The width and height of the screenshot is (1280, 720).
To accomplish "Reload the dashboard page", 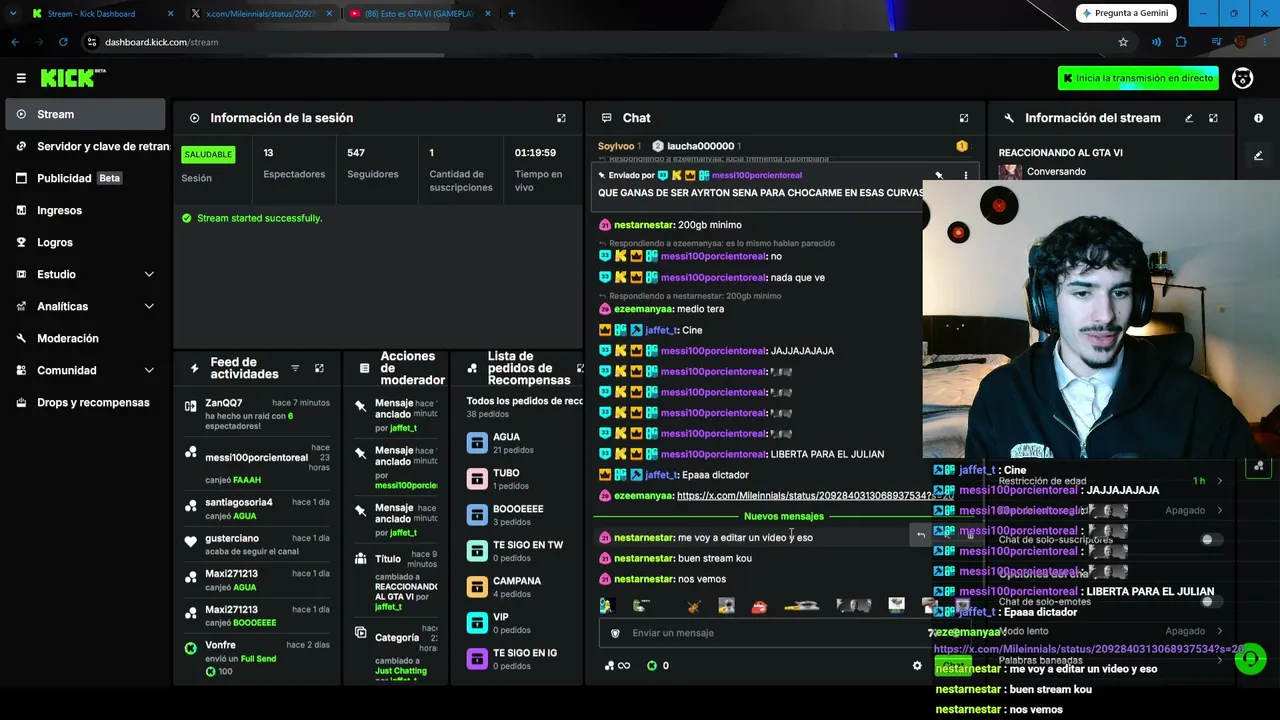I will (x=63, y=42).
